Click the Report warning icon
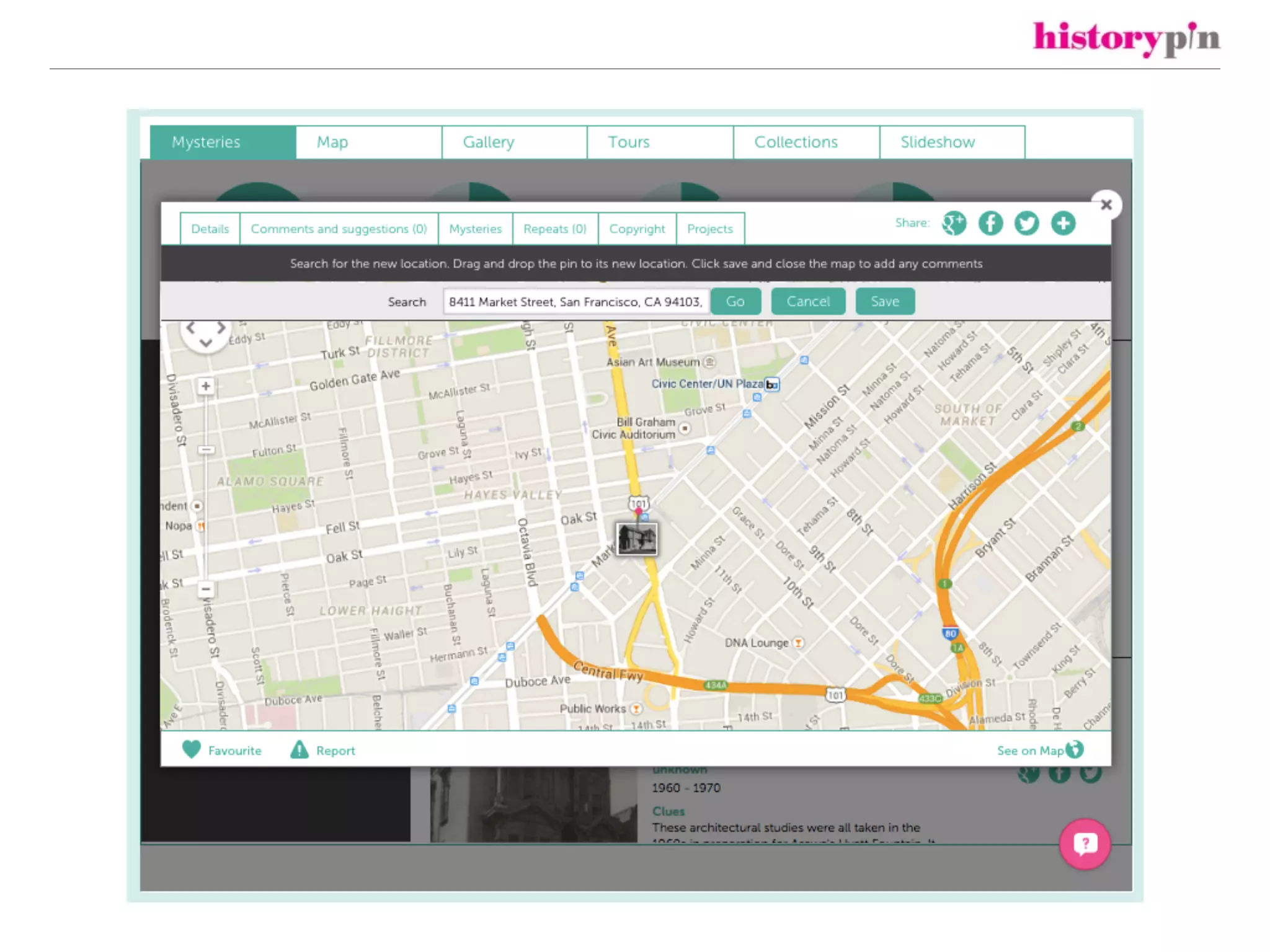 click(x=300, y=750)
